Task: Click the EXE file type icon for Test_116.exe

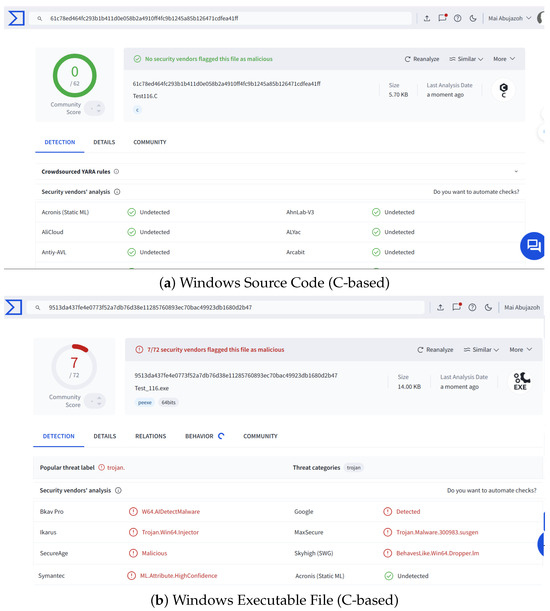Action: pos(520,381)
